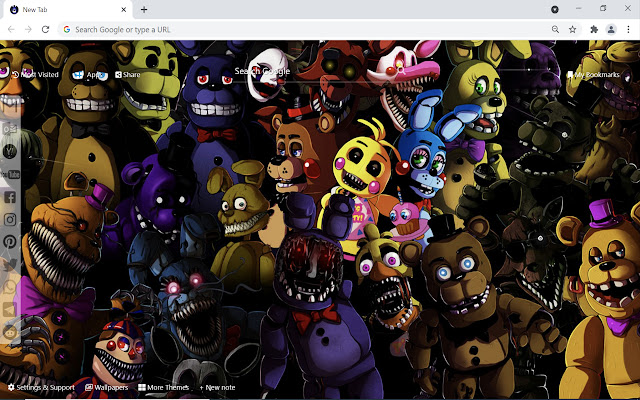This screenshot has width=640, height=400.
Task: Open Gmail from the sidebar
Action: point(10,107)
